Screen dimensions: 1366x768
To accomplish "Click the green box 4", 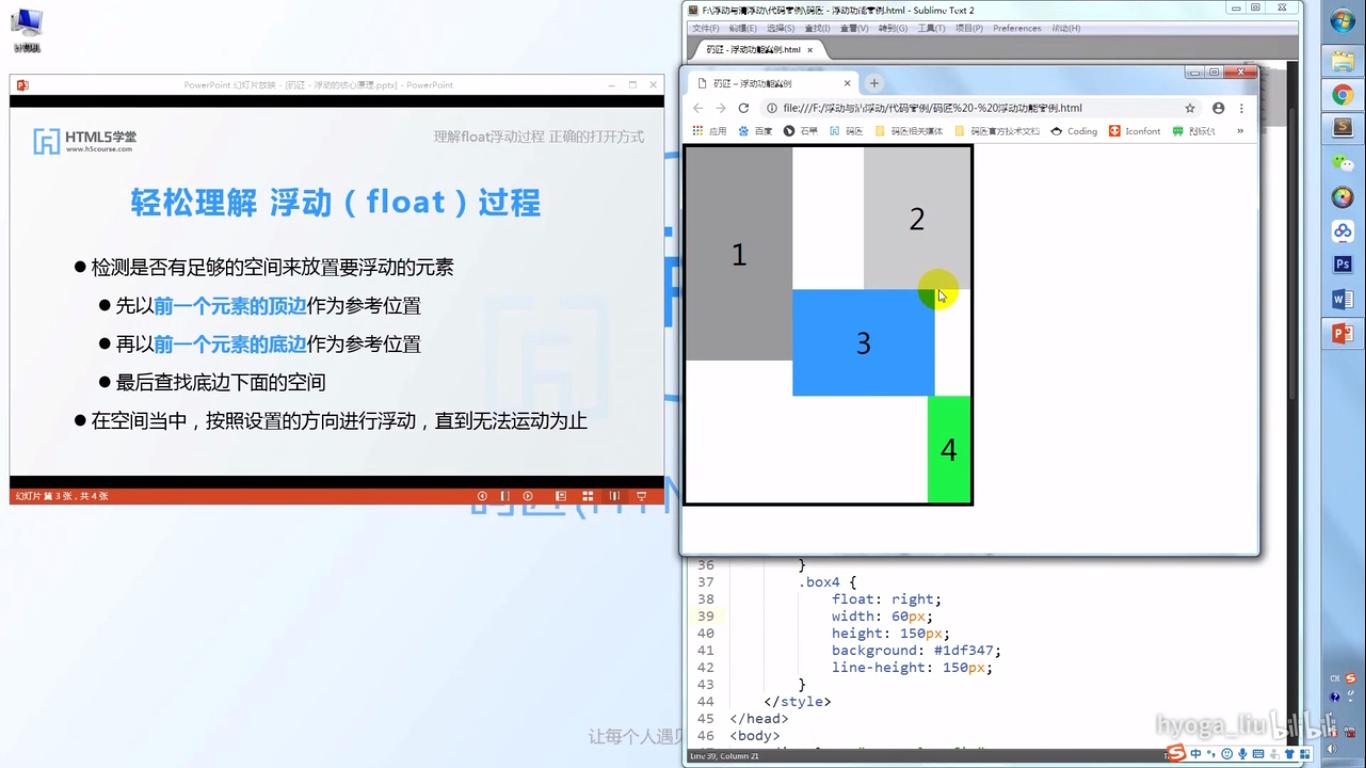I will pyautogui.click(x=949, y=449).
